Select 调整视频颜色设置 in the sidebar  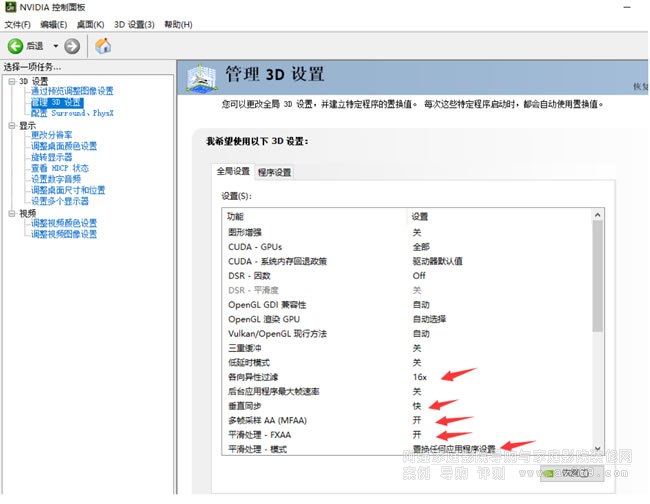click(63, 223)
